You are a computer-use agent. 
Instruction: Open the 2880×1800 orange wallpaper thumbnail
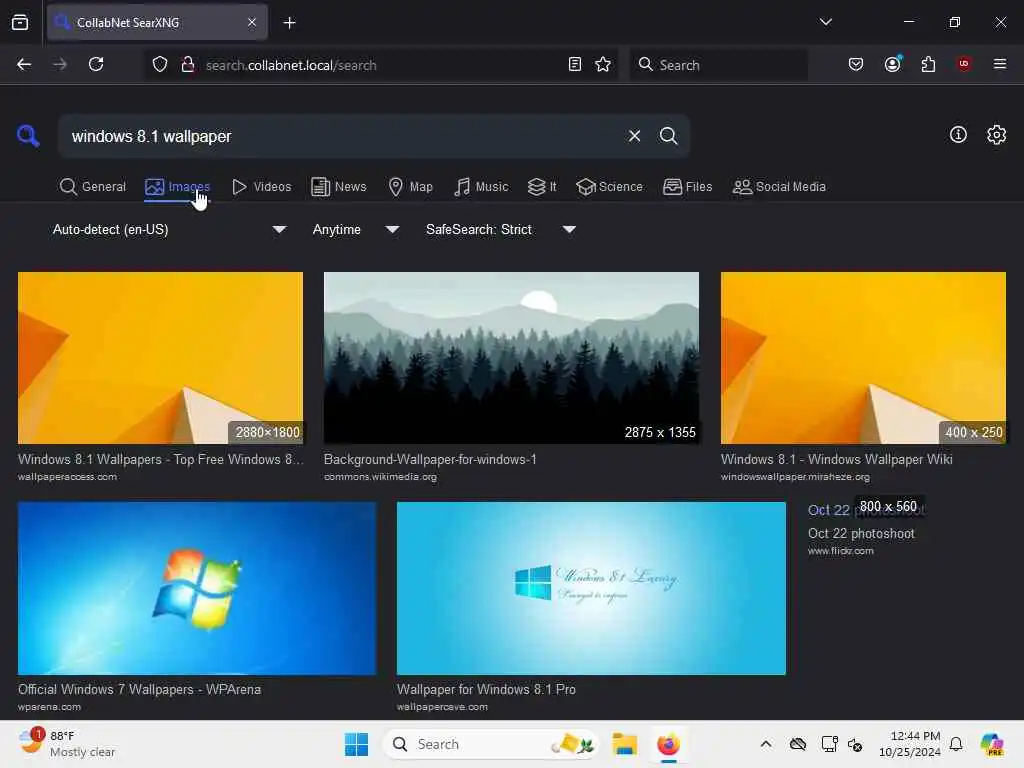[161, 358]
